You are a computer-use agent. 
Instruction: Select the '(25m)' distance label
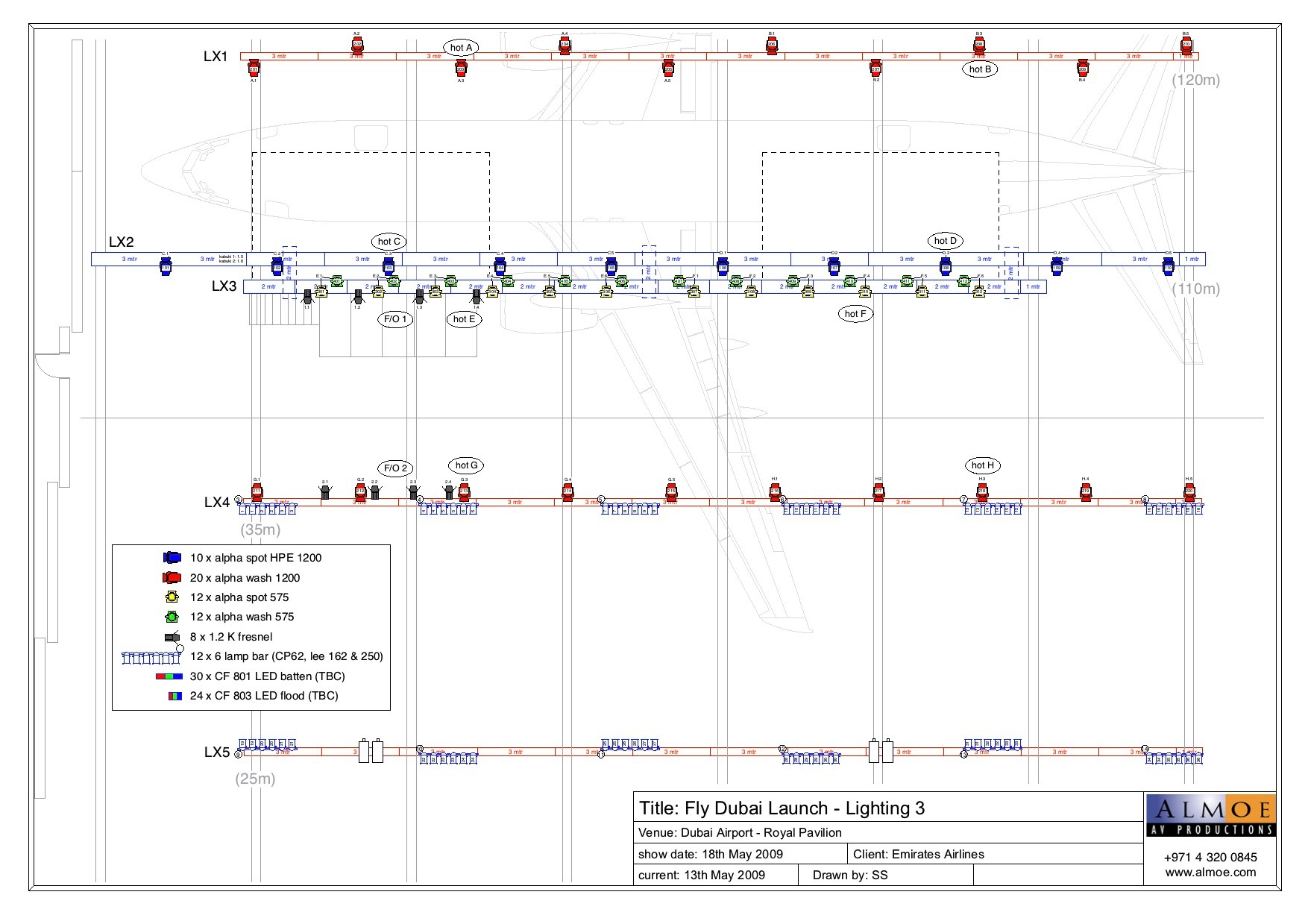tap(255, 779)
